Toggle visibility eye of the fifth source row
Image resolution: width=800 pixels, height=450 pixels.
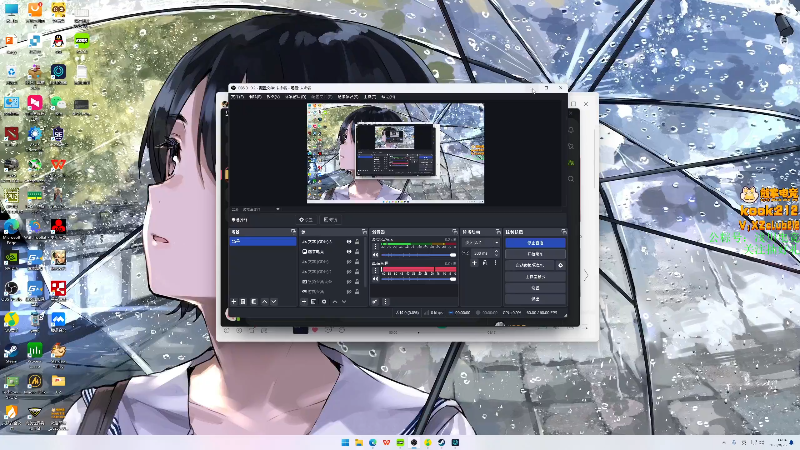349,282
